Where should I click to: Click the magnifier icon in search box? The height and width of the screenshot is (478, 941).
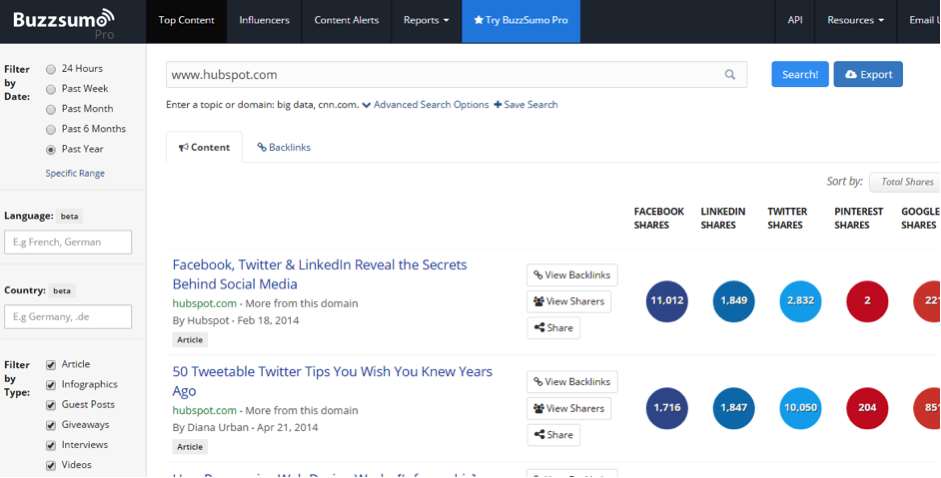(730, 75)
